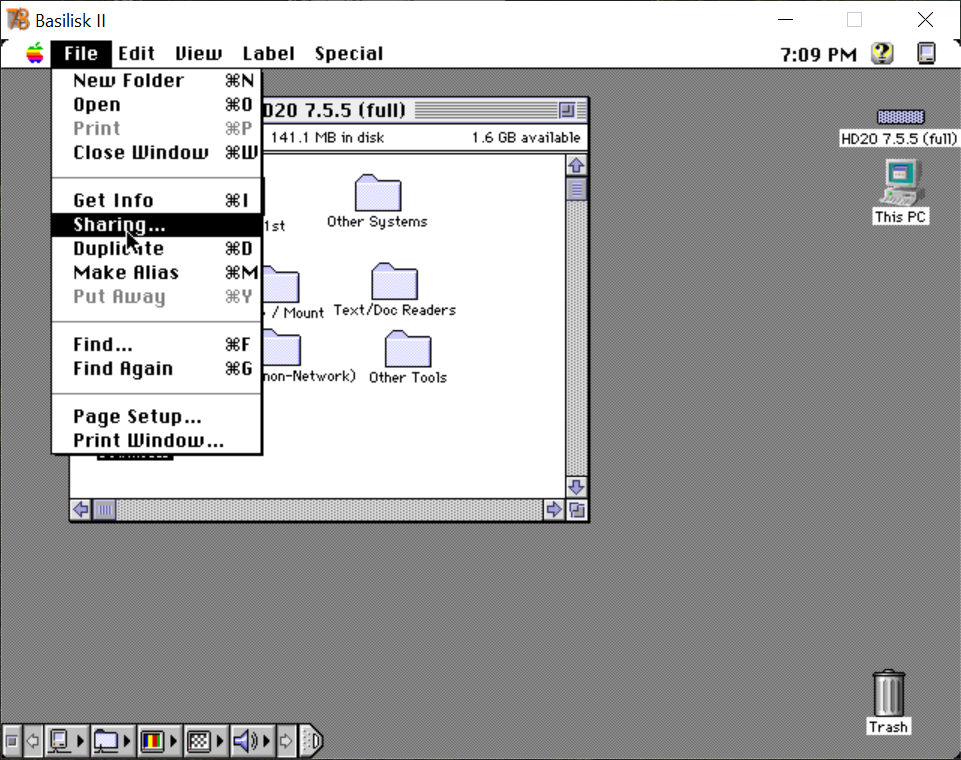961x760 pixels.
Task: Choose Make Alias from File menu
Action: 157,272
